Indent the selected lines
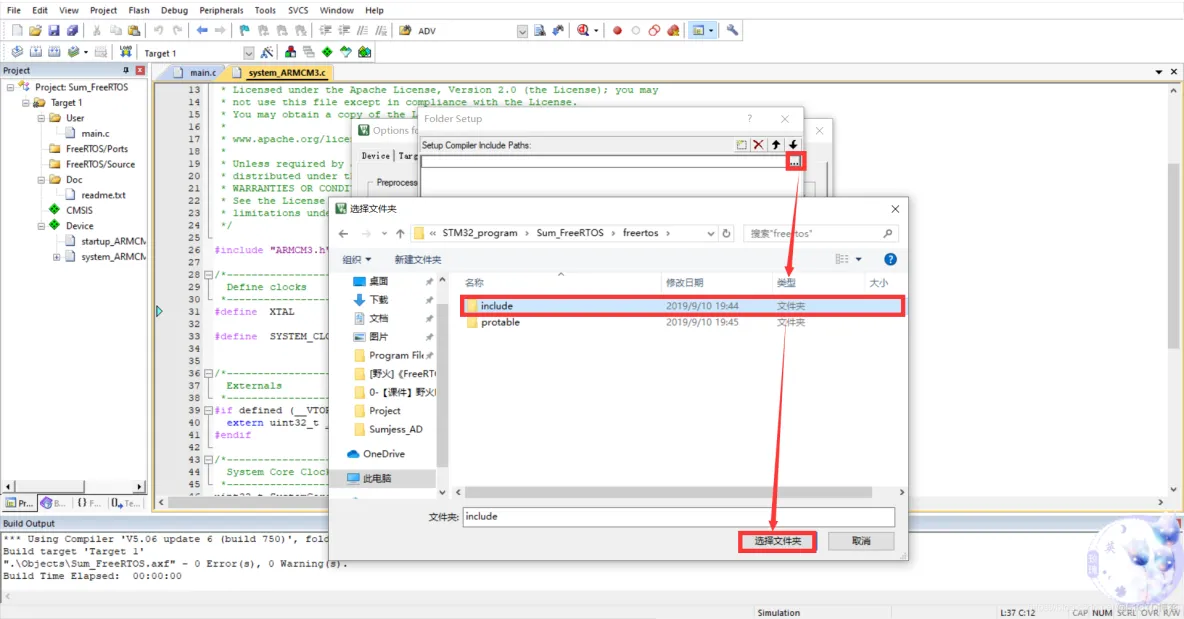1184x619 pixels. pos(325,31)
